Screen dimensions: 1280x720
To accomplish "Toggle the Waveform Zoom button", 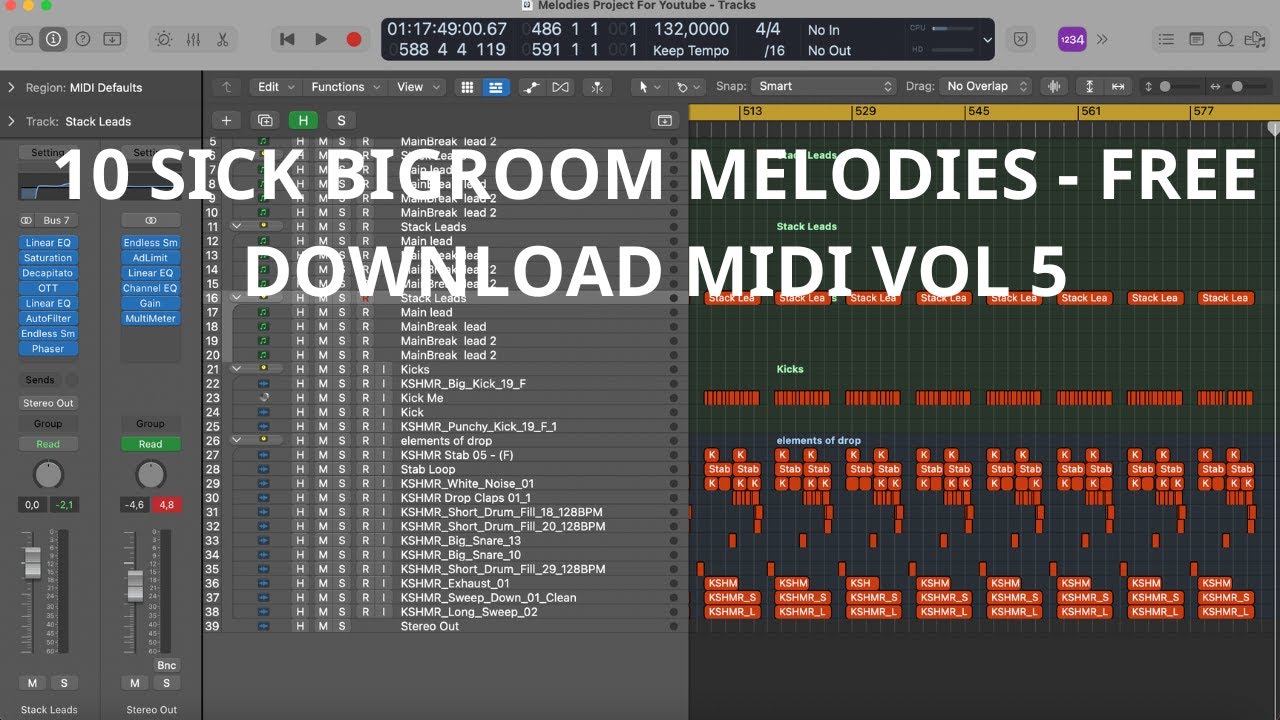I will pyautogui.click(x=1052, y=87).
